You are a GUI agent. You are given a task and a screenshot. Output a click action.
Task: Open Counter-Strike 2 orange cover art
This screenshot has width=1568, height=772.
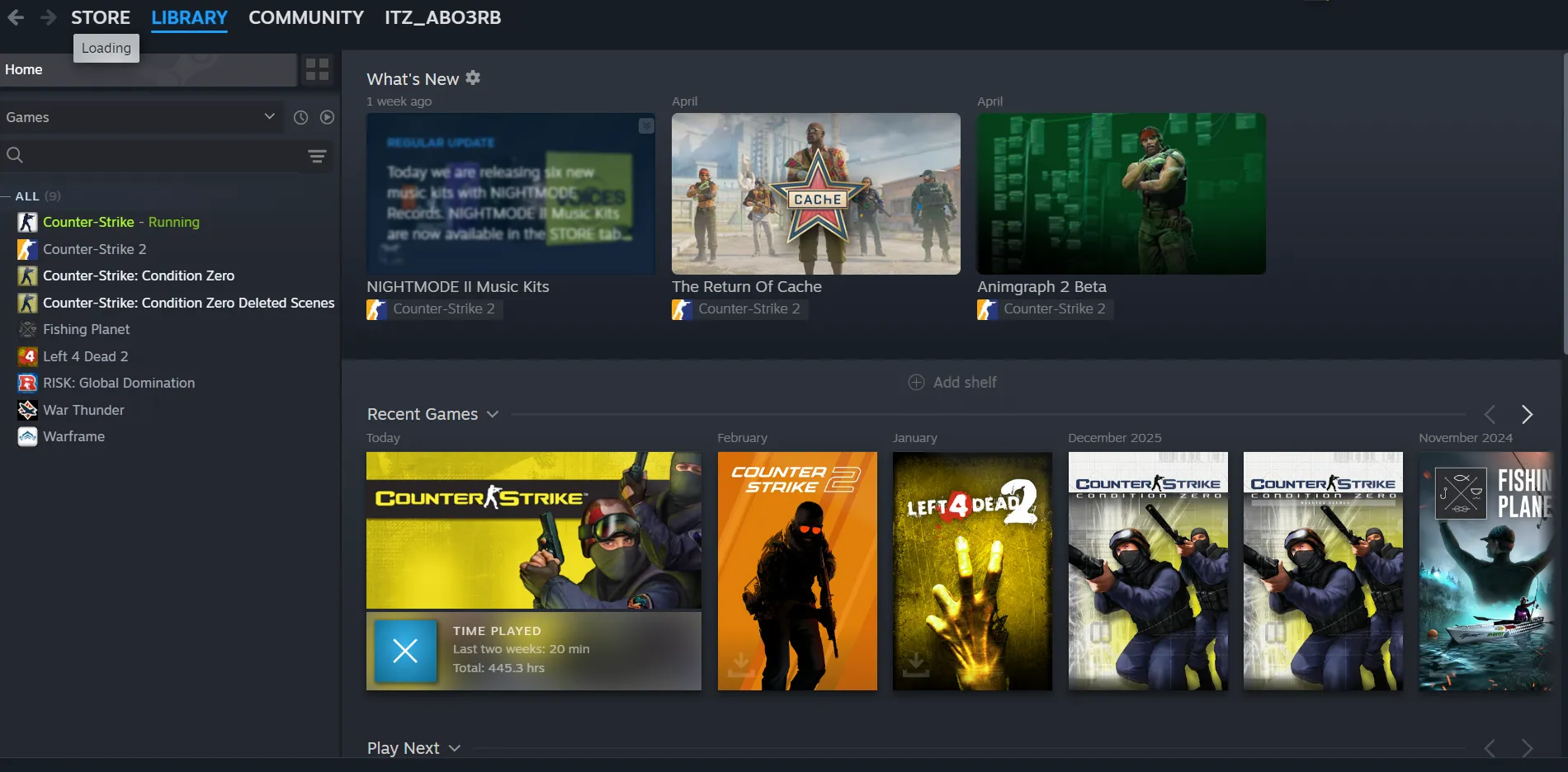[797, 571]
